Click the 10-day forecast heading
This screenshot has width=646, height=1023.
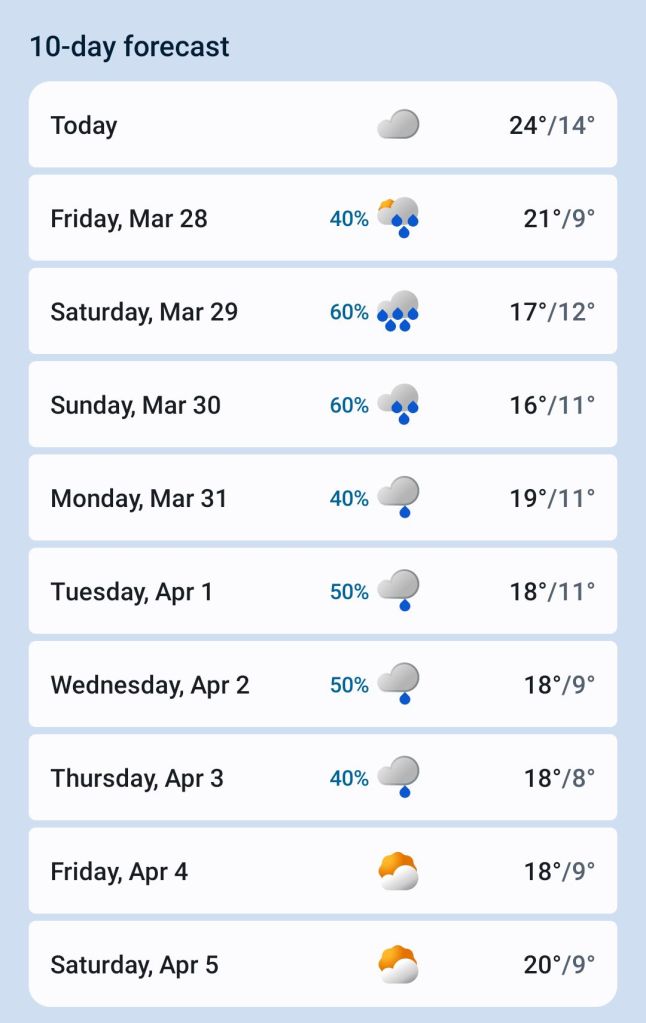(129, 46)
